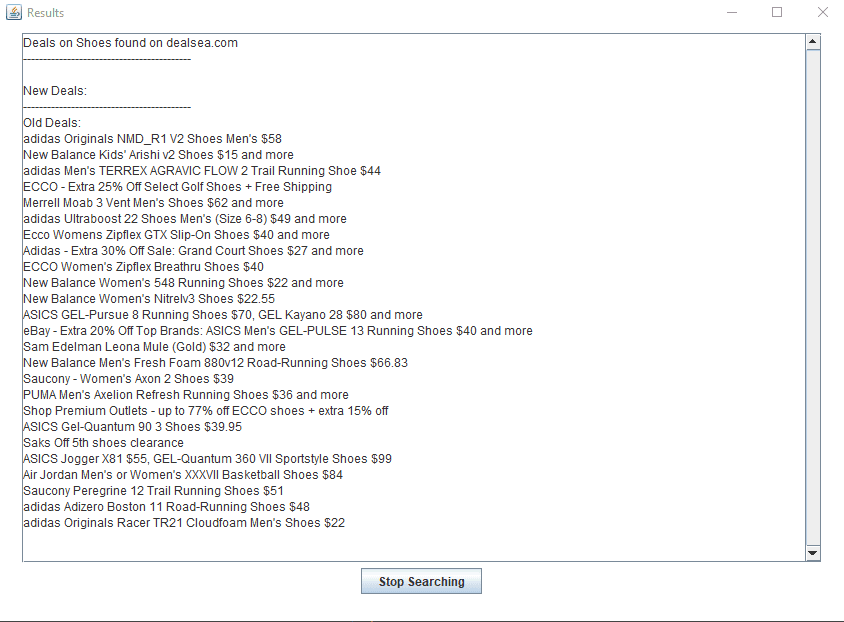Click the scrollbar down arrow

tap(813, 553)
